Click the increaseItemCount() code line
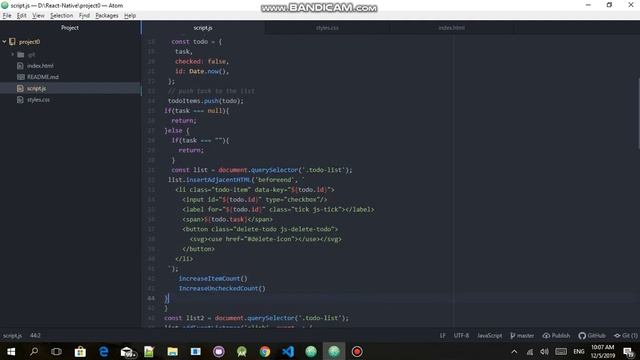Image resolution: width=640 pixels, height=360 pixels. (213, 278)
